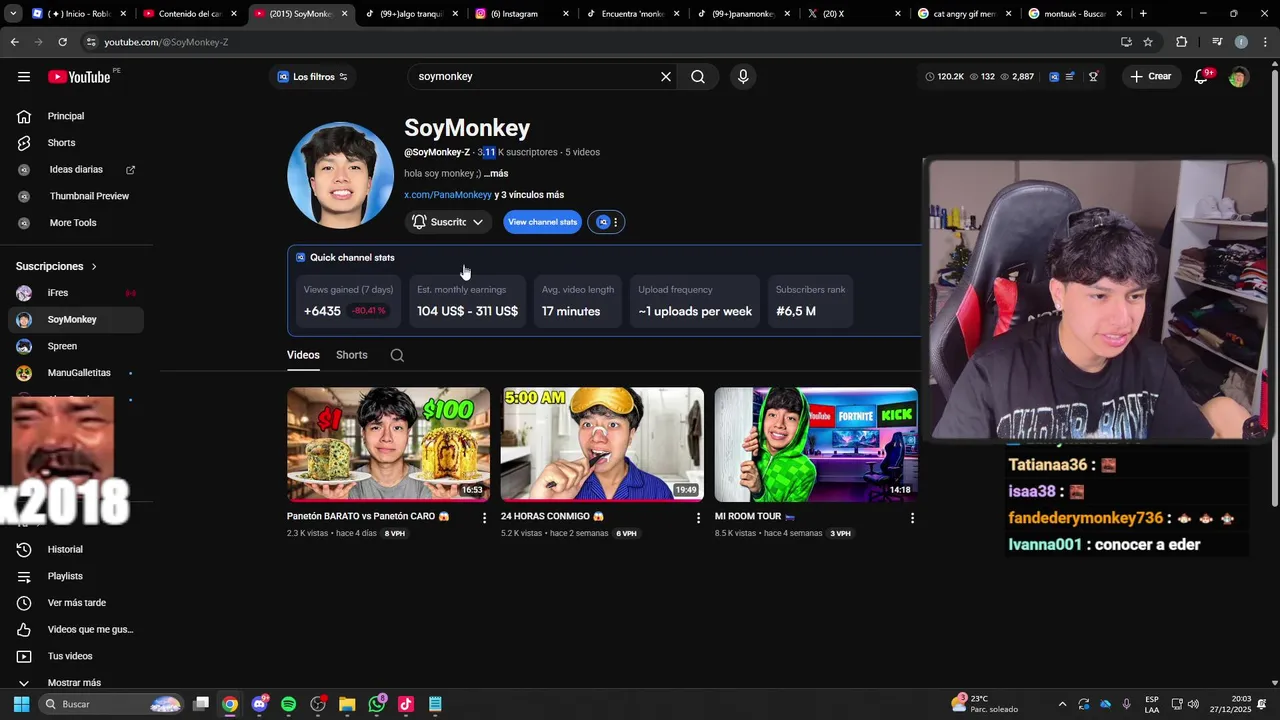The height and width of the screenshot is (720, 1280).
Task: Open the YouTube hamburger guide menu
Action: click(x=24, y=77)
